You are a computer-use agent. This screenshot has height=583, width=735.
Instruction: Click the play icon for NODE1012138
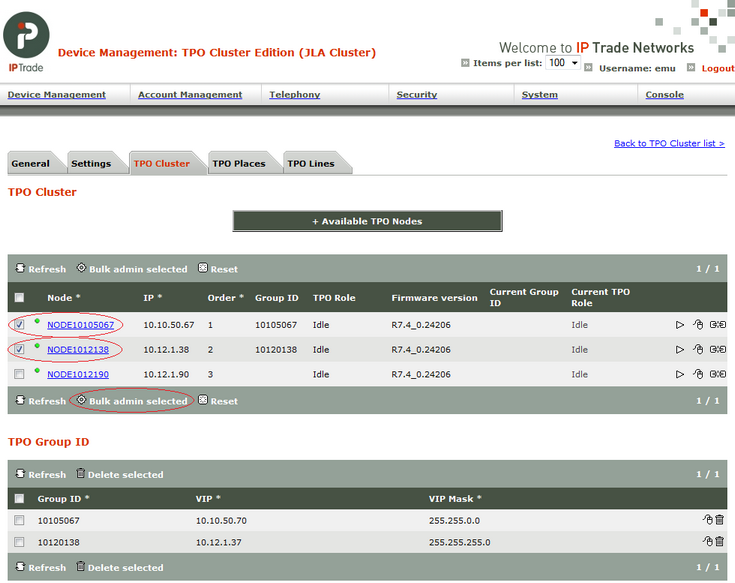pyautogui.click(x=680, y=350)
